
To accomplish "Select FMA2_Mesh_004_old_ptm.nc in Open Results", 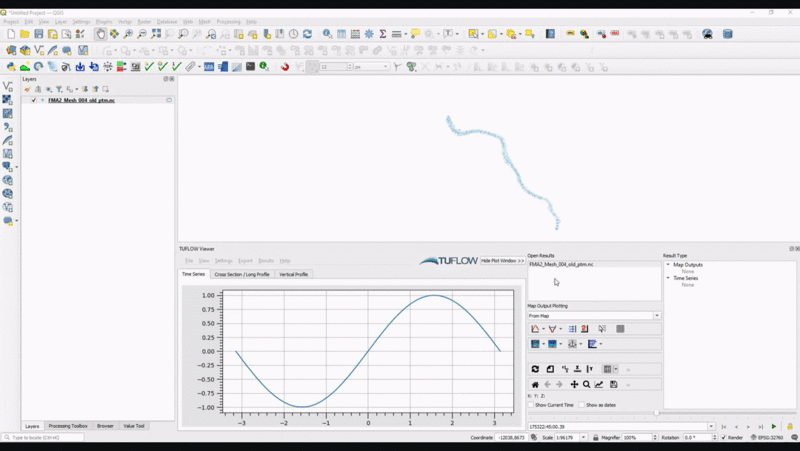I will click(x=562, y=264).
